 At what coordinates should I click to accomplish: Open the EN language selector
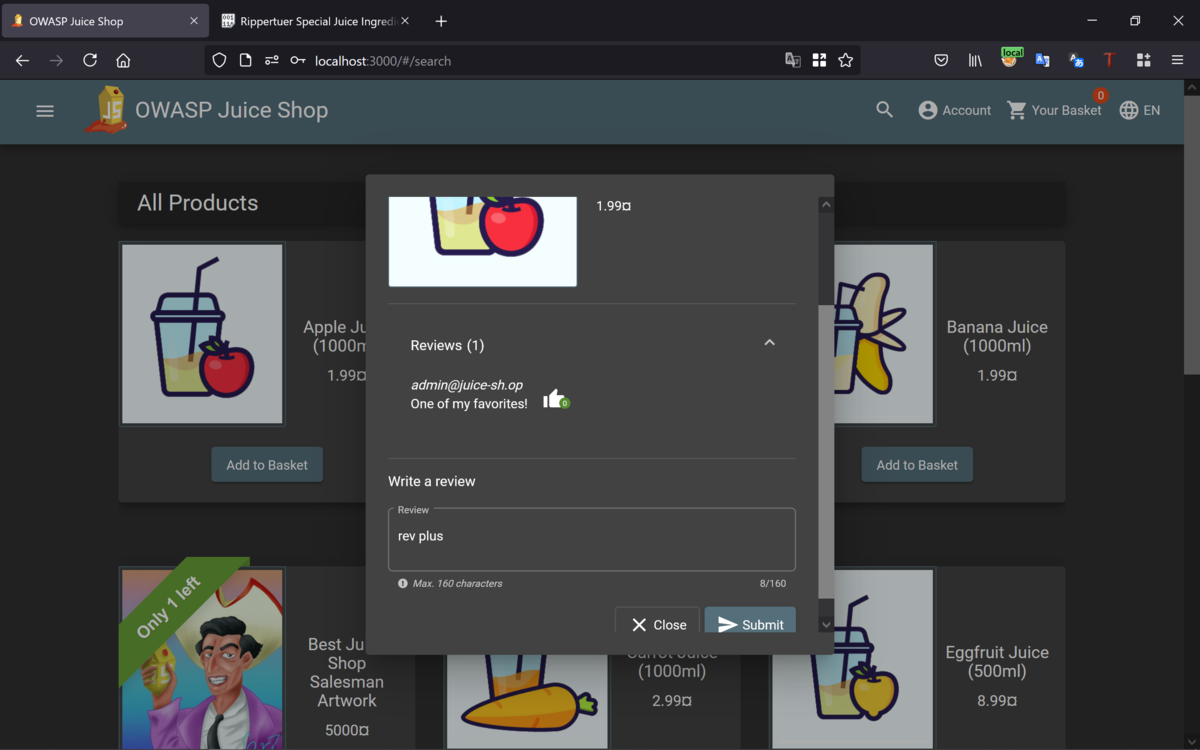pyautogui.click(x=1140, y=110)
